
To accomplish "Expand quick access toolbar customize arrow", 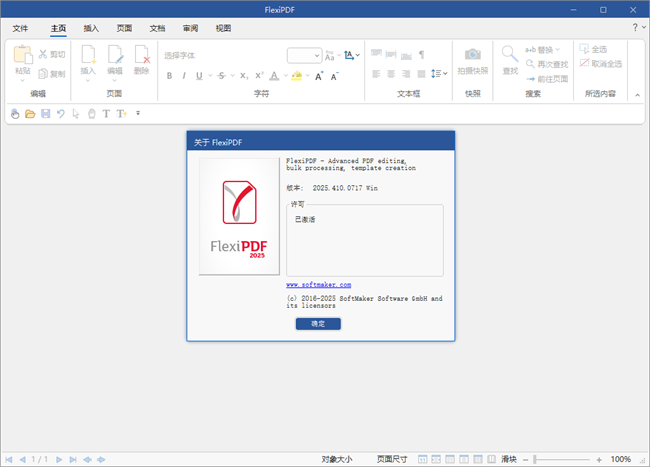I will click(x=138, y=114).
